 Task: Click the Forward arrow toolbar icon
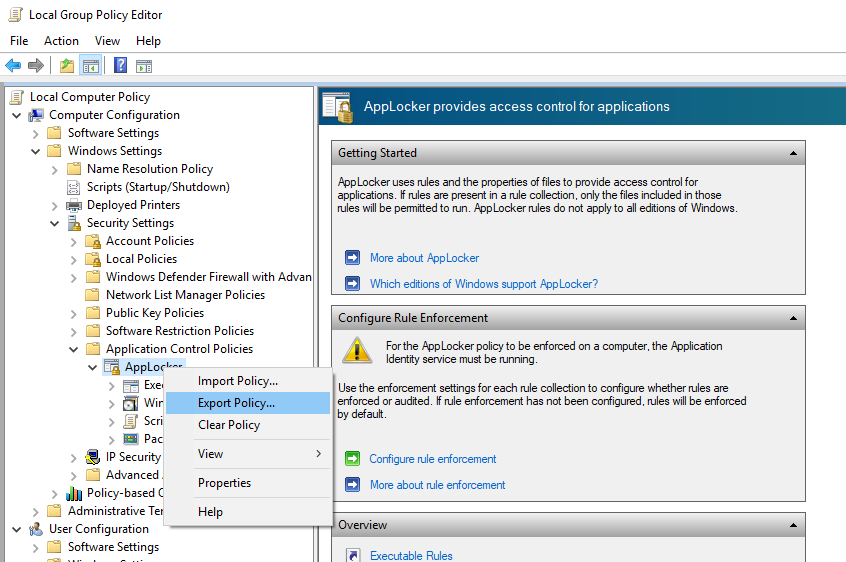coord(36,66)
